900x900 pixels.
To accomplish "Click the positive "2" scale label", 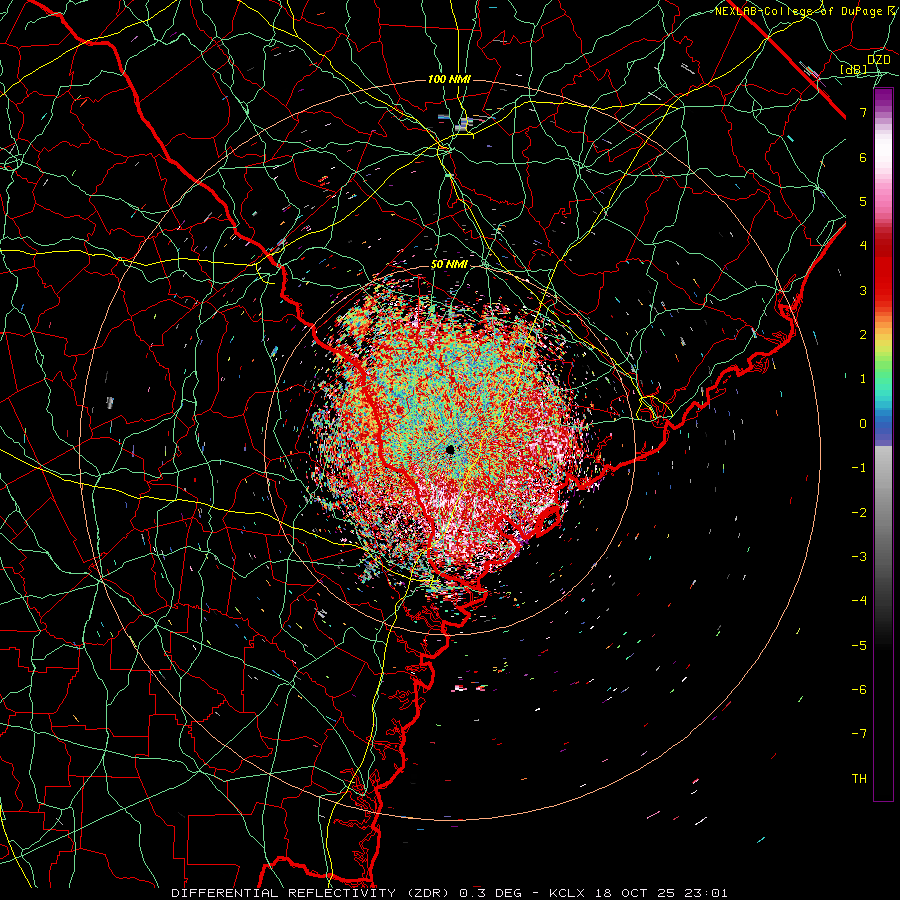I will click(863, 335).
